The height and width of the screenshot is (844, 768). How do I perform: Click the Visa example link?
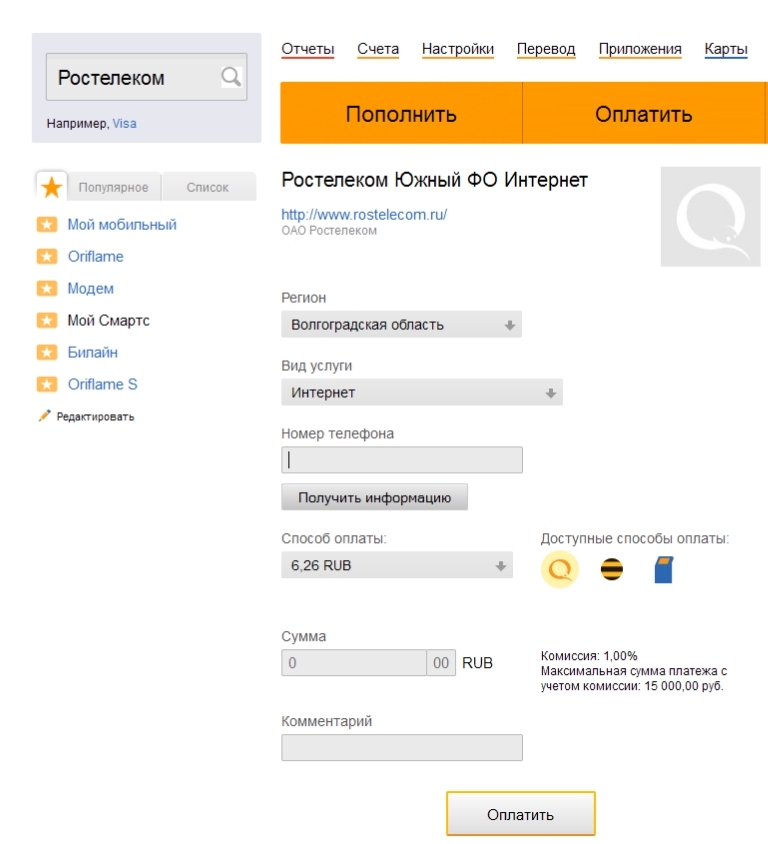pos(124,123)
